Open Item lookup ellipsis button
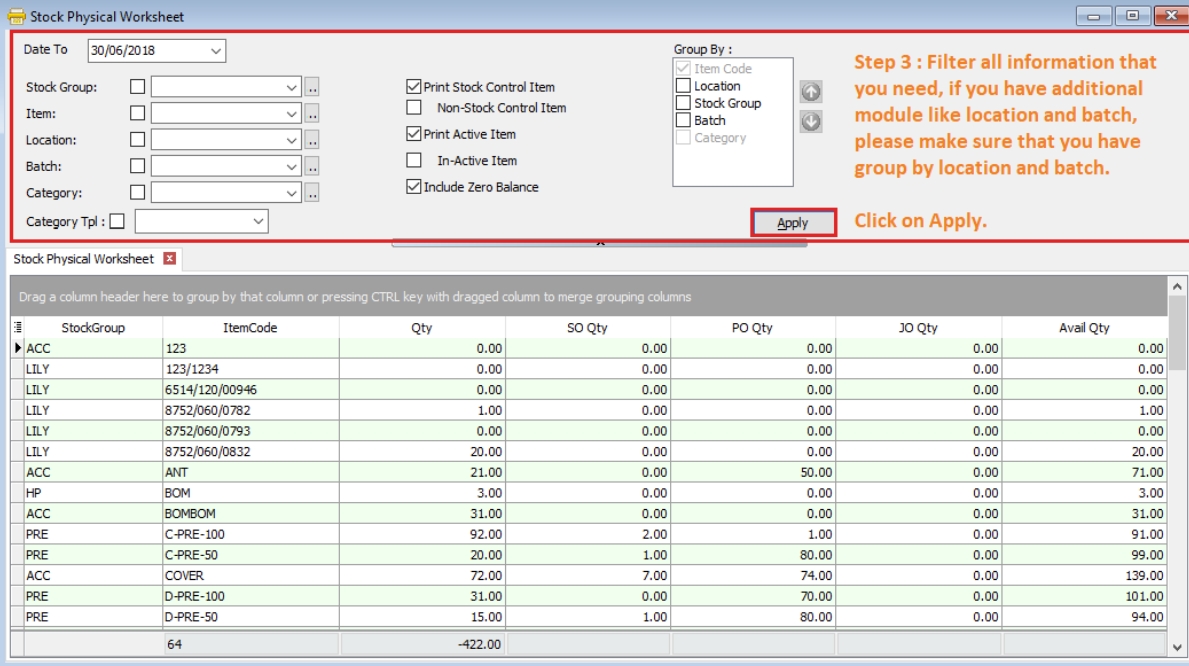 click(x=312, y=114)
